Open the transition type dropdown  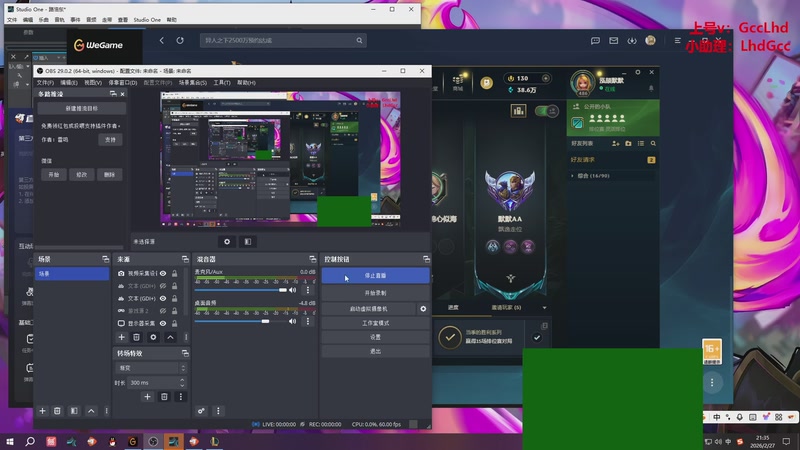tap(151, 368)
